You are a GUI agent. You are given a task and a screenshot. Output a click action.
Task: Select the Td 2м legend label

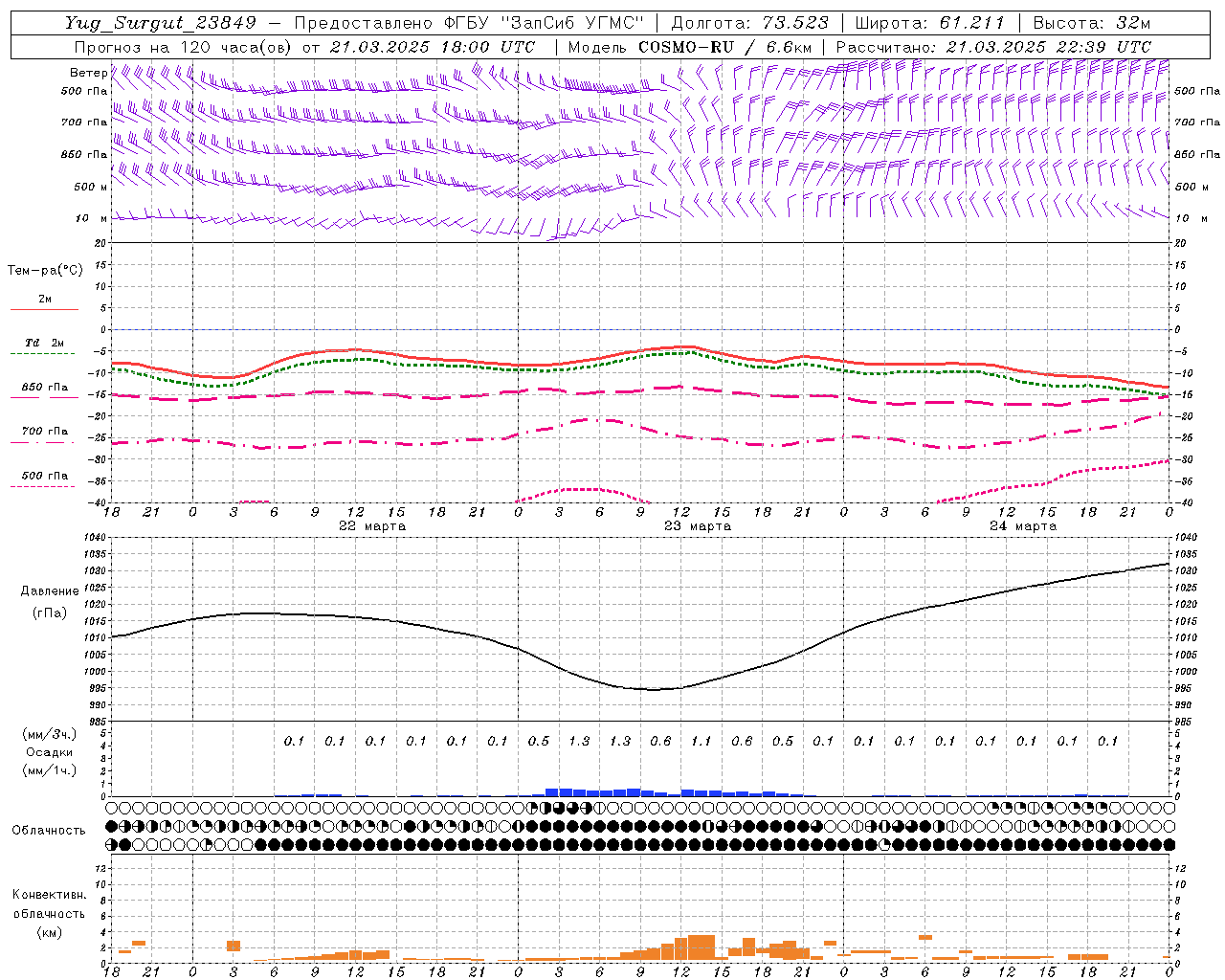[x=44, y=343]
